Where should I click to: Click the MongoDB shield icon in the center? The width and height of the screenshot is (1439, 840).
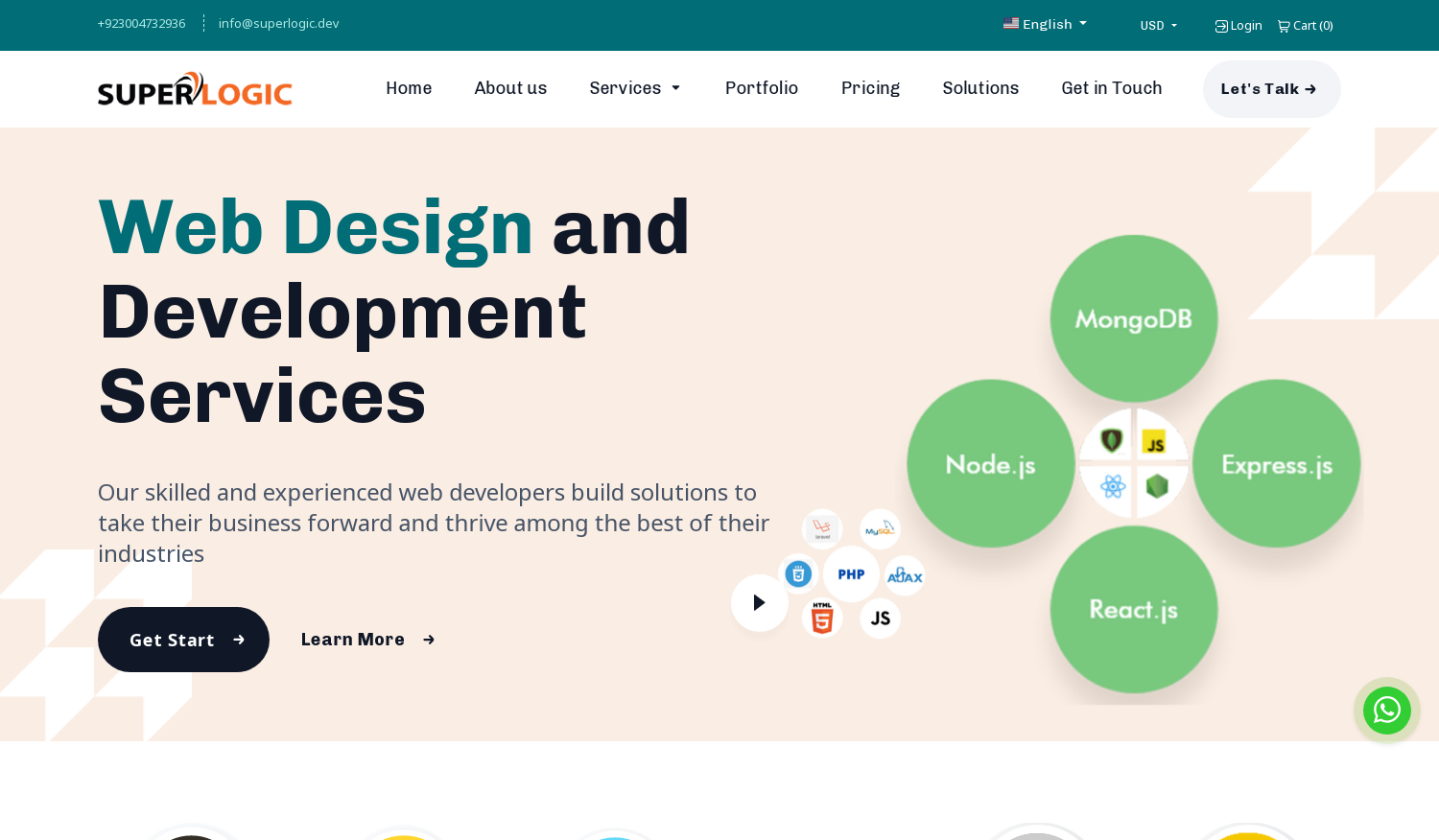1112,441
